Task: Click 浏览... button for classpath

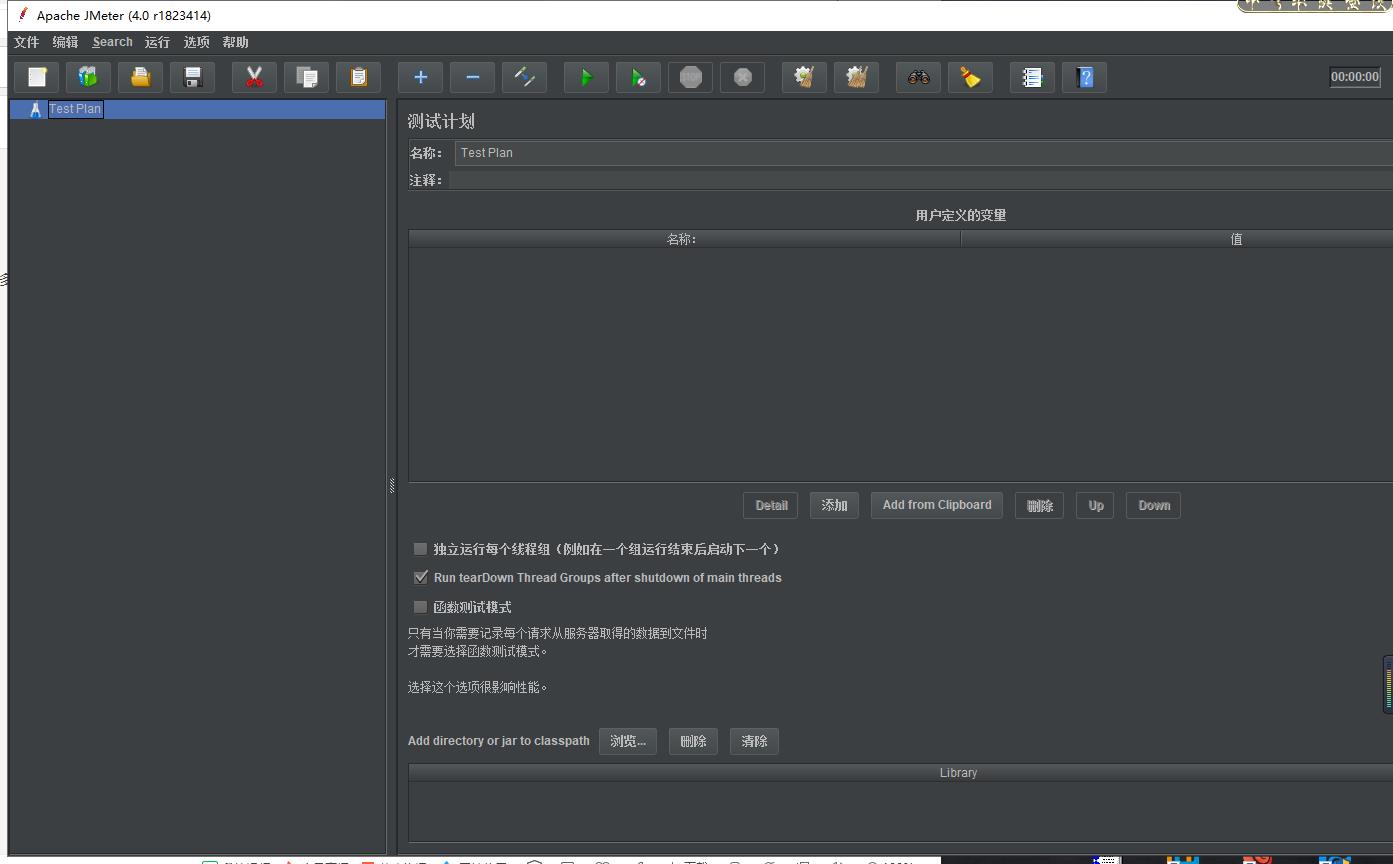Action: [628, 741]
